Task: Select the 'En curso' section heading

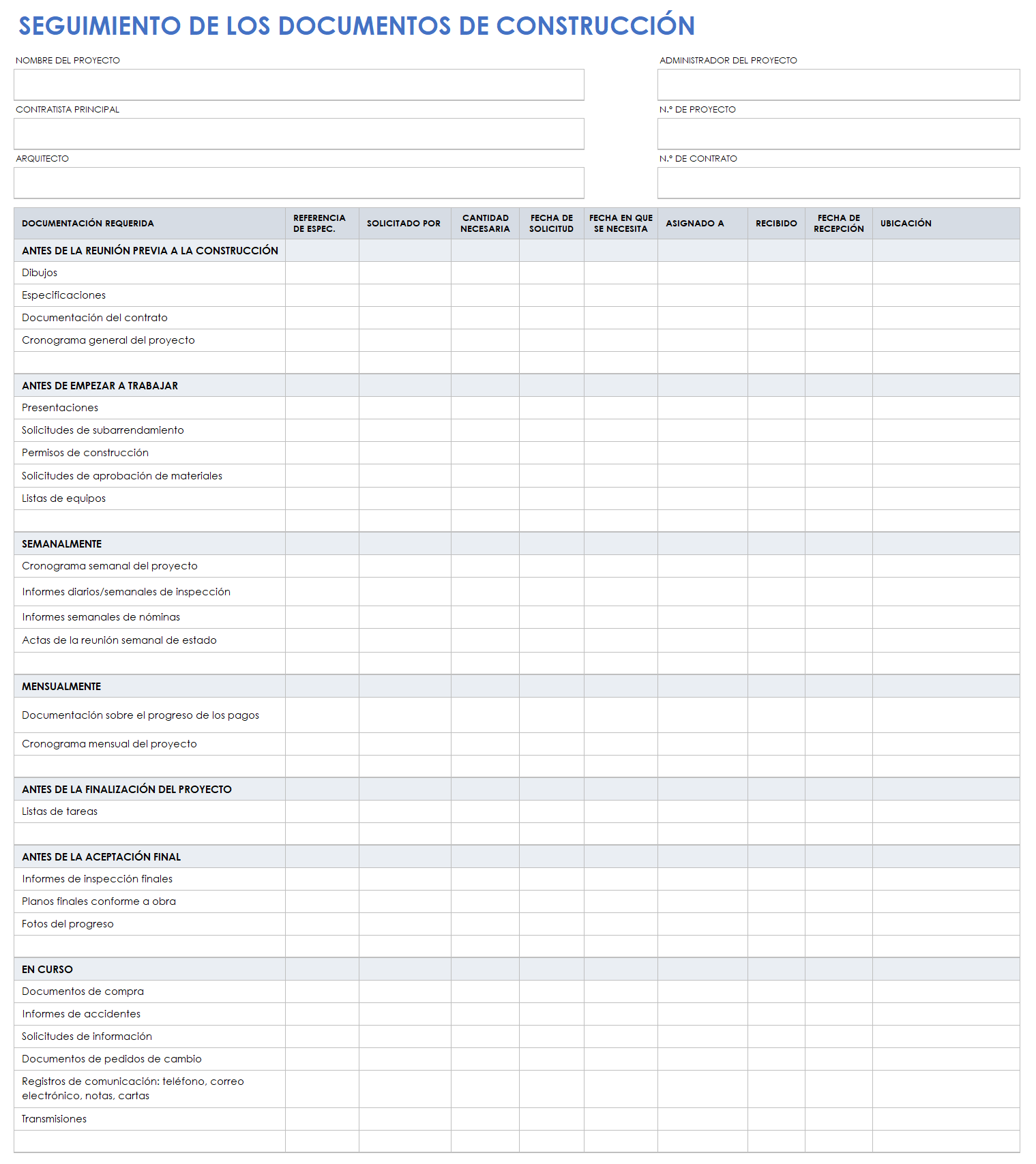Action: (x=47, y=970)
